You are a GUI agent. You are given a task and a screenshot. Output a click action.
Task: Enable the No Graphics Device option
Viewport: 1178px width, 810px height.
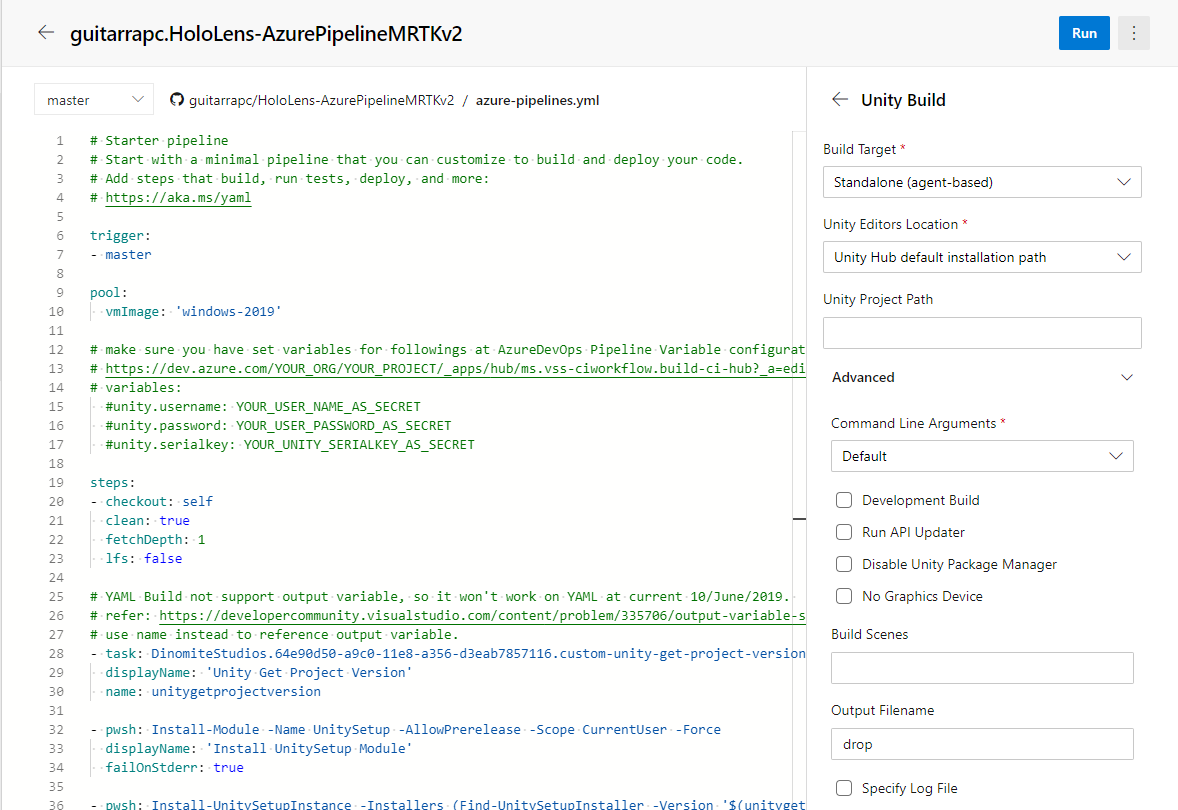click(x=844, y=596)
